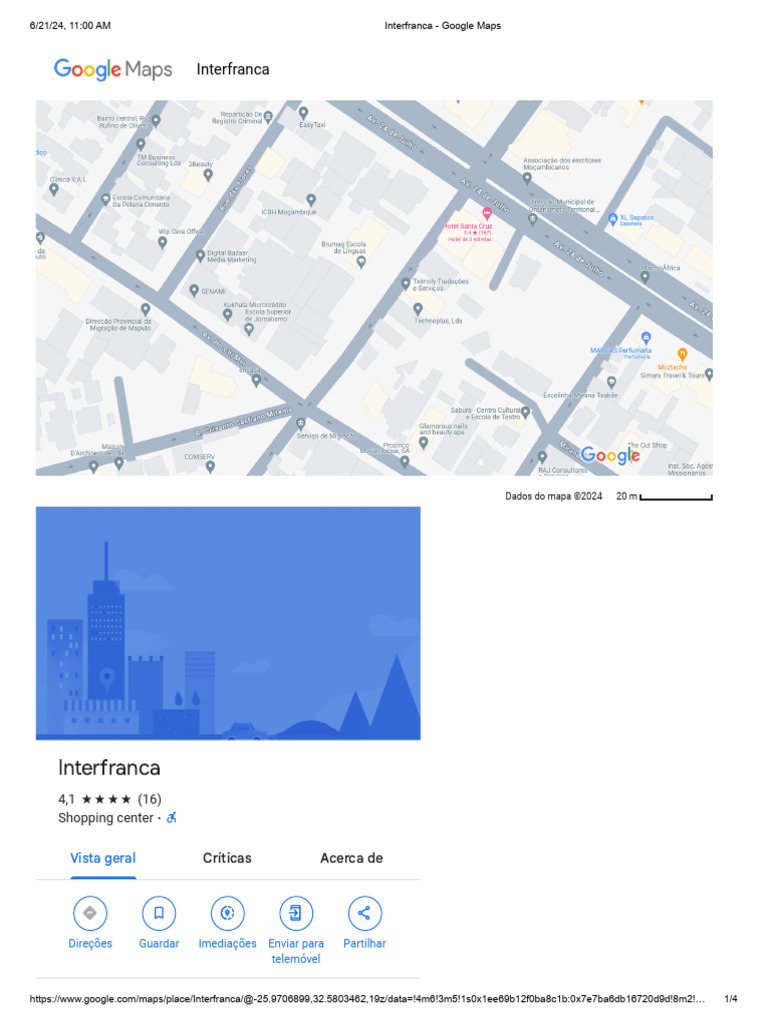Open the Technoplus, Lda pin
This screenshot has height=1024, width=768.
[418, 308]
